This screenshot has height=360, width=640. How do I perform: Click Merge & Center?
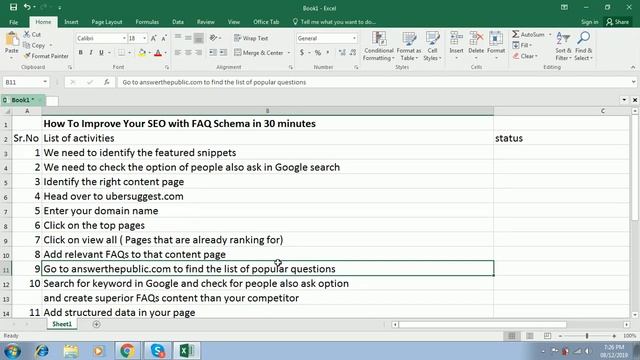coord(258,53)
